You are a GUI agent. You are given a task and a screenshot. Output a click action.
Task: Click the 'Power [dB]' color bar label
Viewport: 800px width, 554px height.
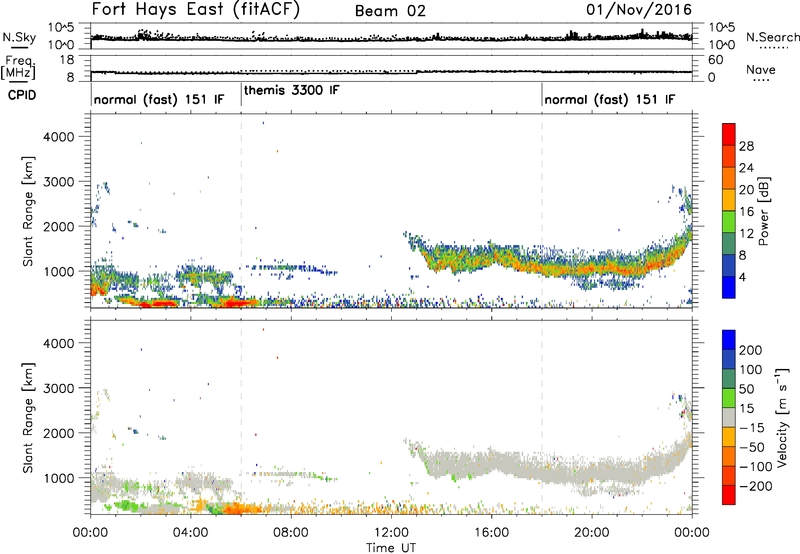pos(763,211)
